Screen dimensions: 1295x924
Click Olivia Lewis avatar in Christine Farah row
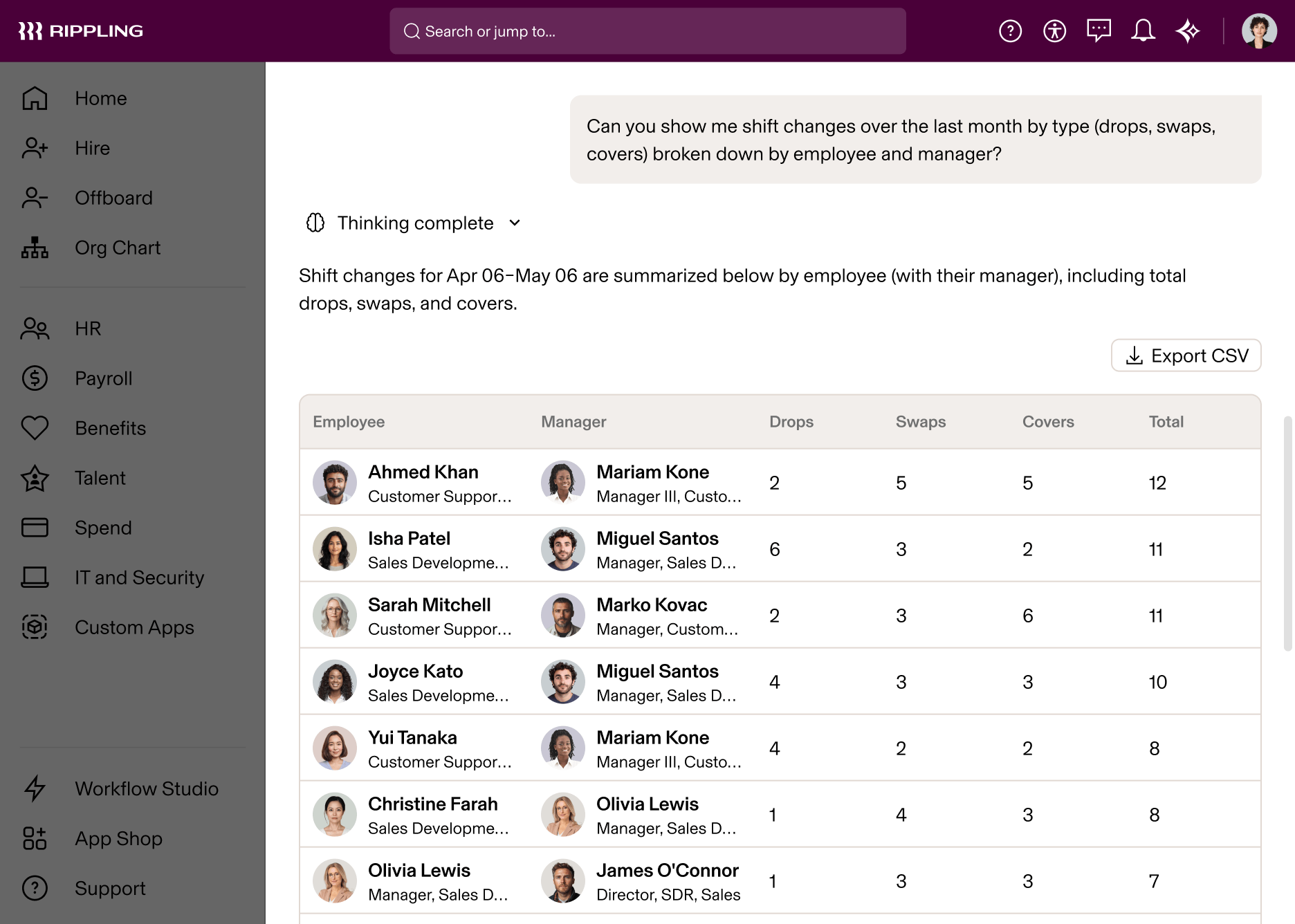click(x=563, y=815)
